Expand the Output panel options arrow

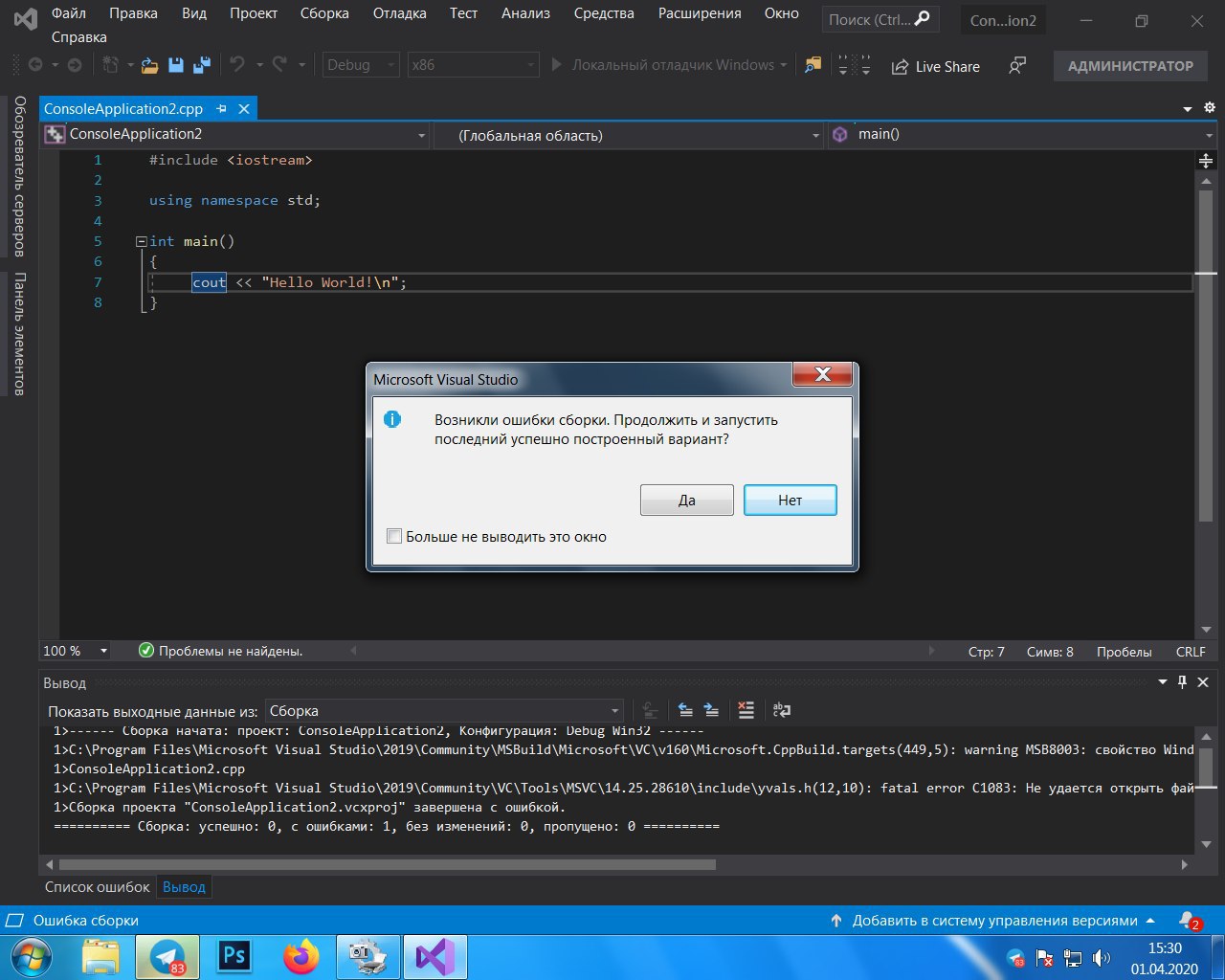tap(1163, 682)
